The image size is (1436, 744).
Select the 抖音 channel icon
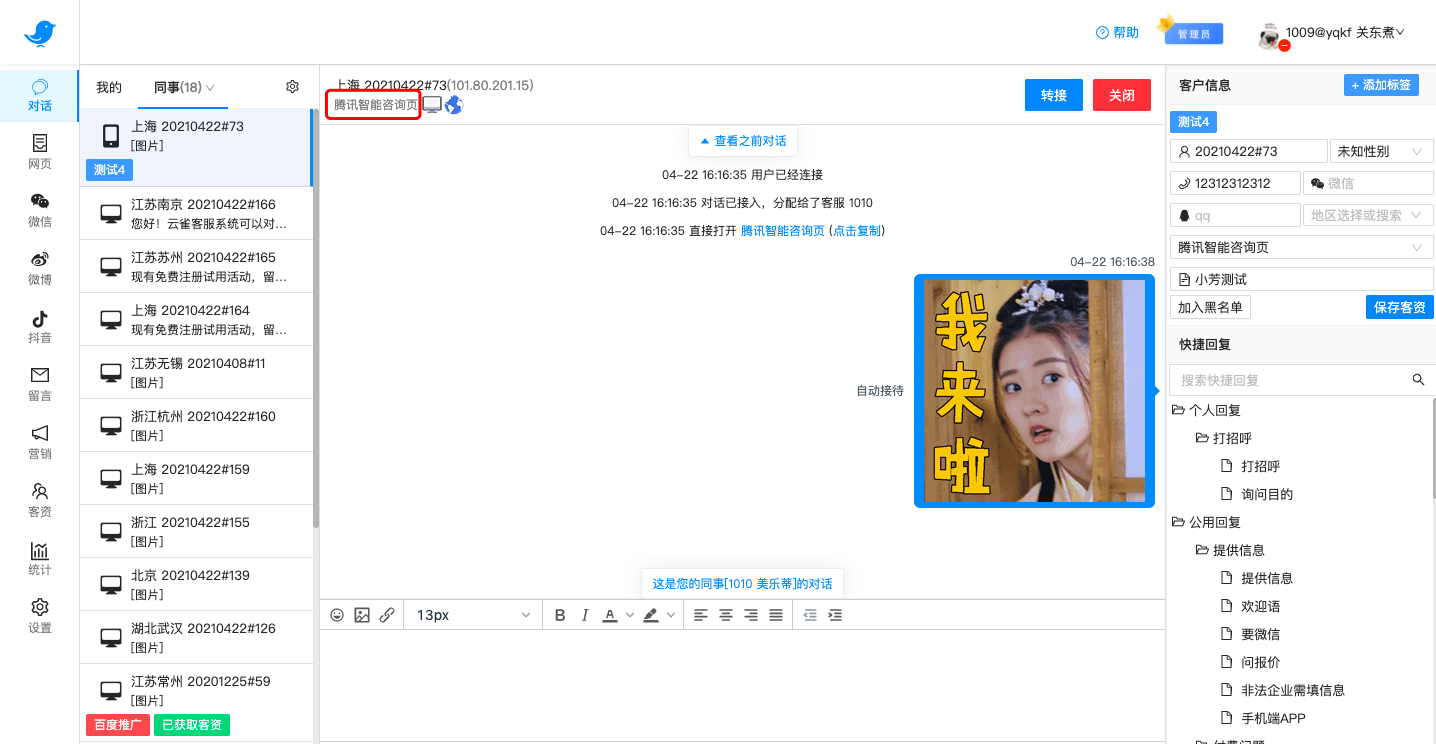(x=39, y=325)
